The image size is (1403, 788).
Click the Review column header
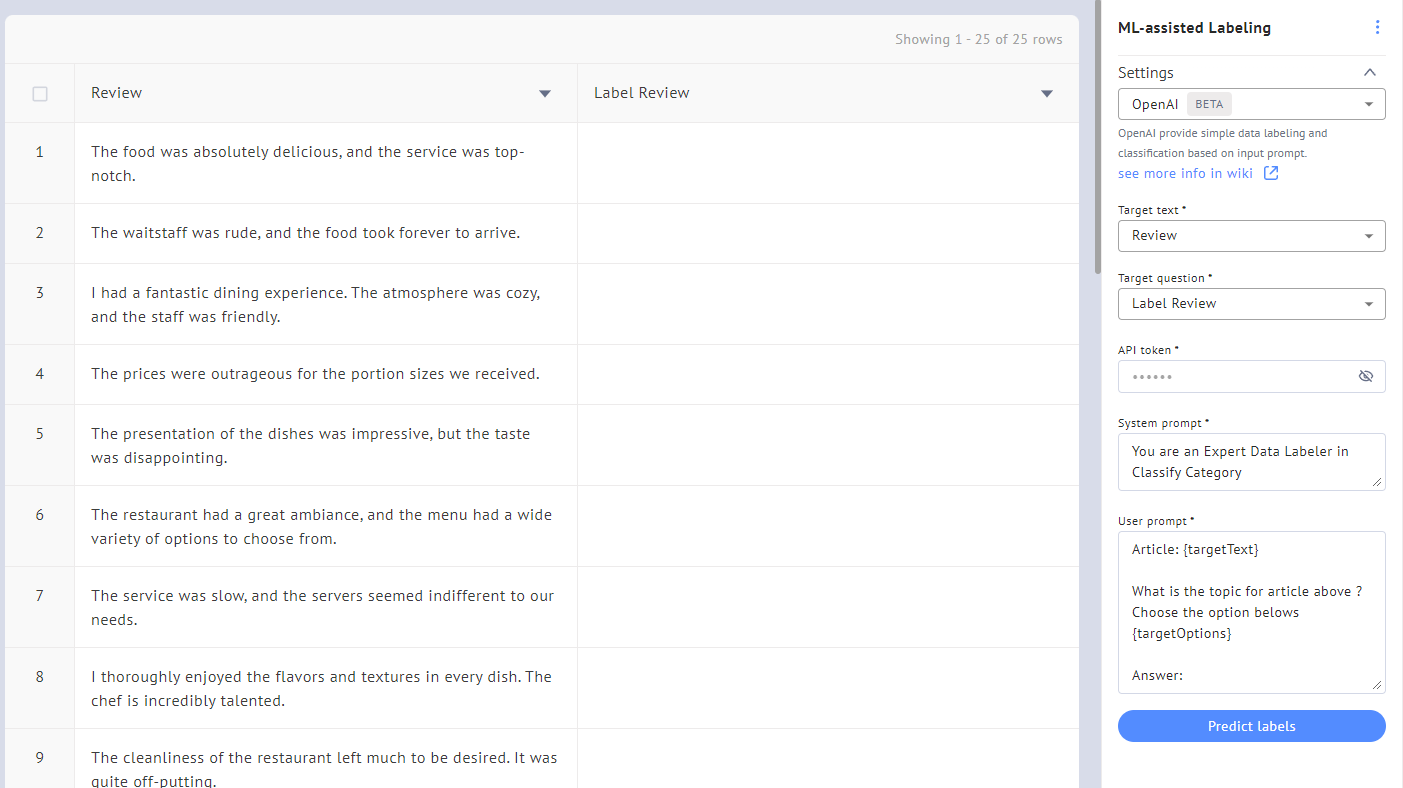[x=117, y=93]
